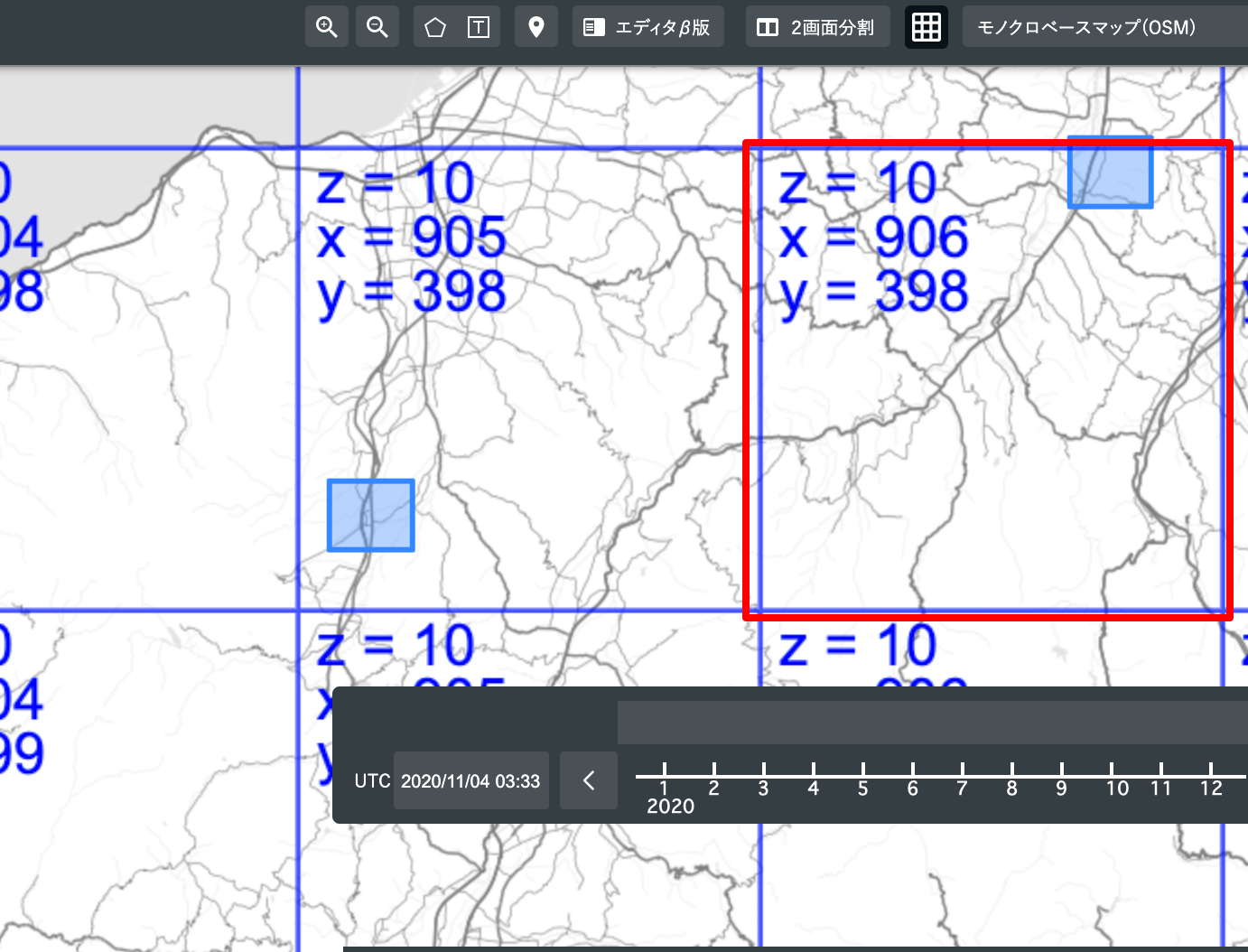This screenshot has height=952, width=1248.
Task: Click the zoom out magnifier icon
Action: (377, 27)
